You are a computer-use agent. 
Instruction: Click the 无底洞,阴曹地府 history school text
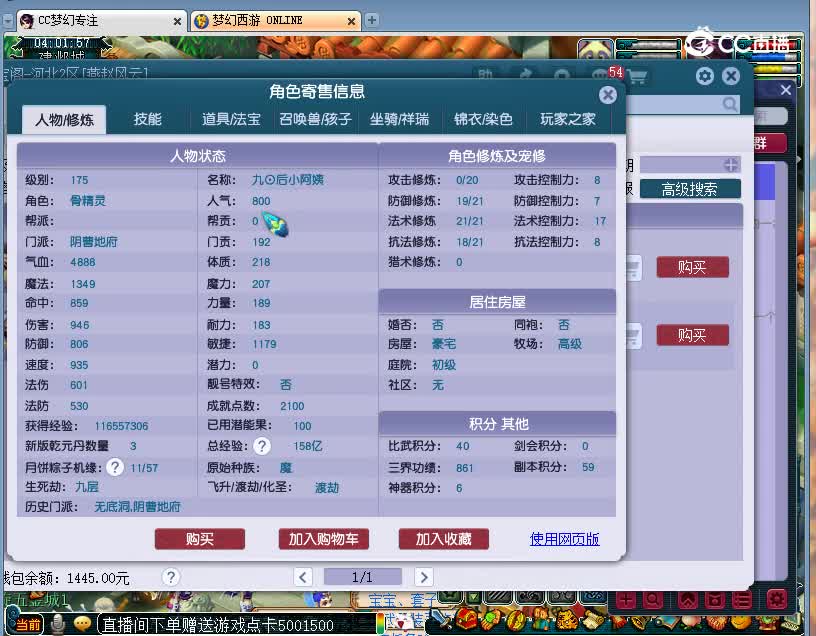[137, 506]
